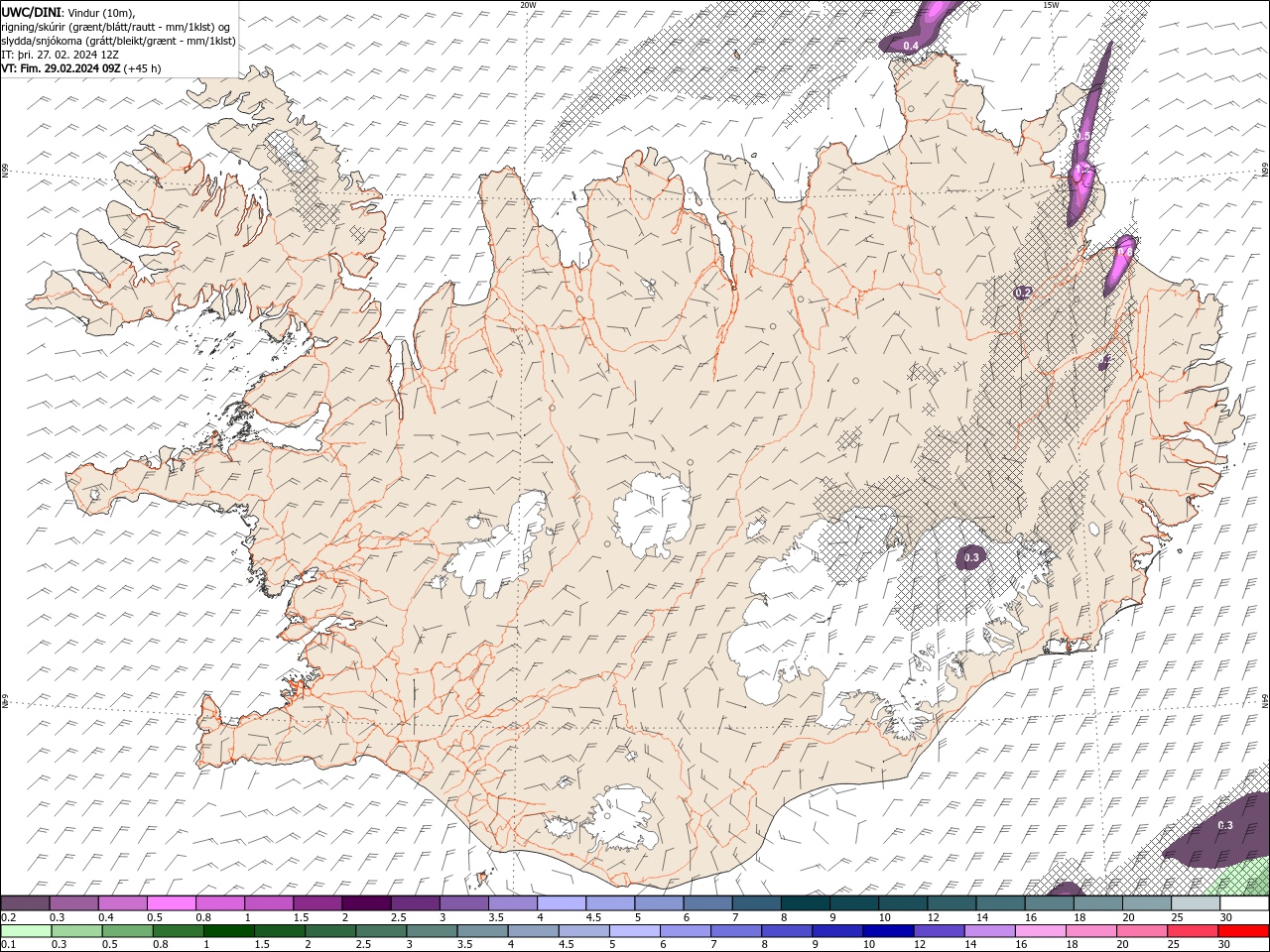Select the dark teal swatch labeled 8 in upper scale

806,903
